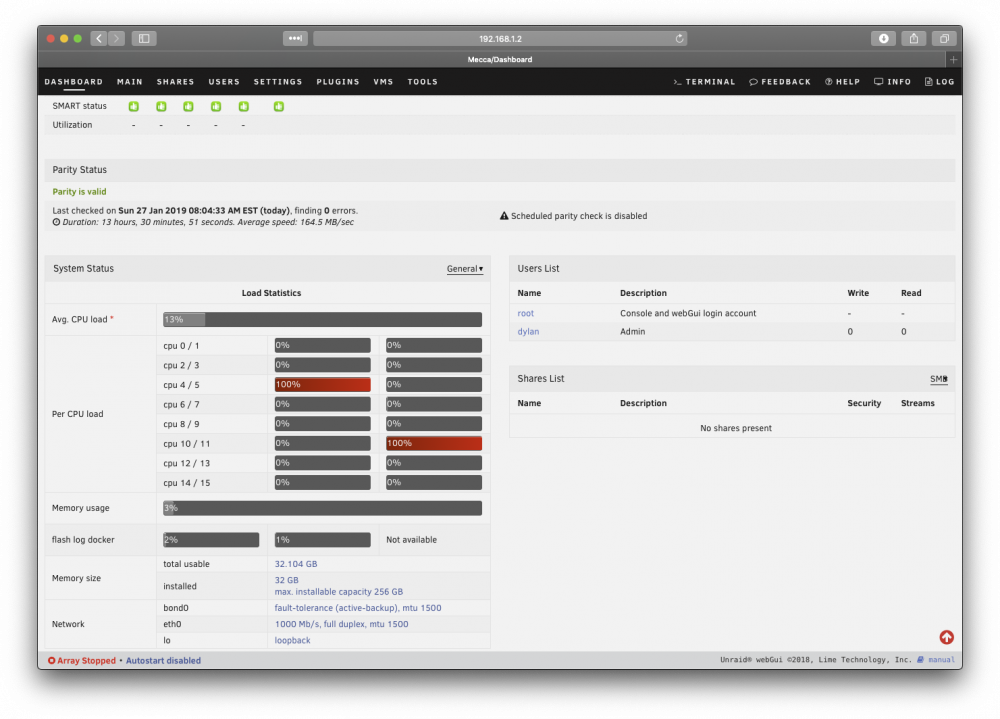This screenshot has width=1000, height=719.
Task: Click max installable capacity 256 GB link
Action: (x=339, y=591)
